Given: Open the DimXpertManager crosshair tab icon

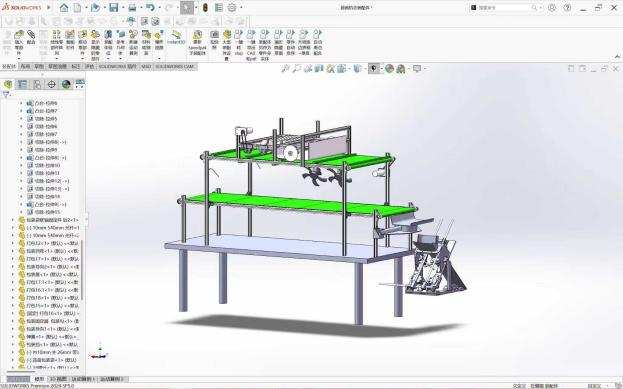Looking at the screenshot, I should [x=52, y=84].
